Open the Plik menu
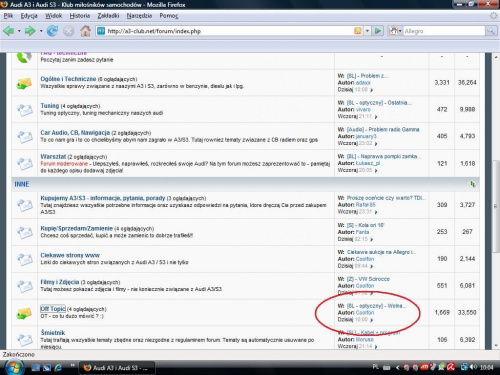This screenshot has height=375, width=500. click(x=8, y=16)
